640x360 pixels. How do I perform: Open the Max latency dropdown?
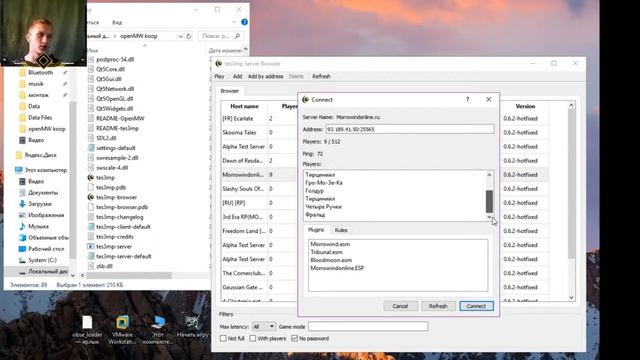pos(263,327)
